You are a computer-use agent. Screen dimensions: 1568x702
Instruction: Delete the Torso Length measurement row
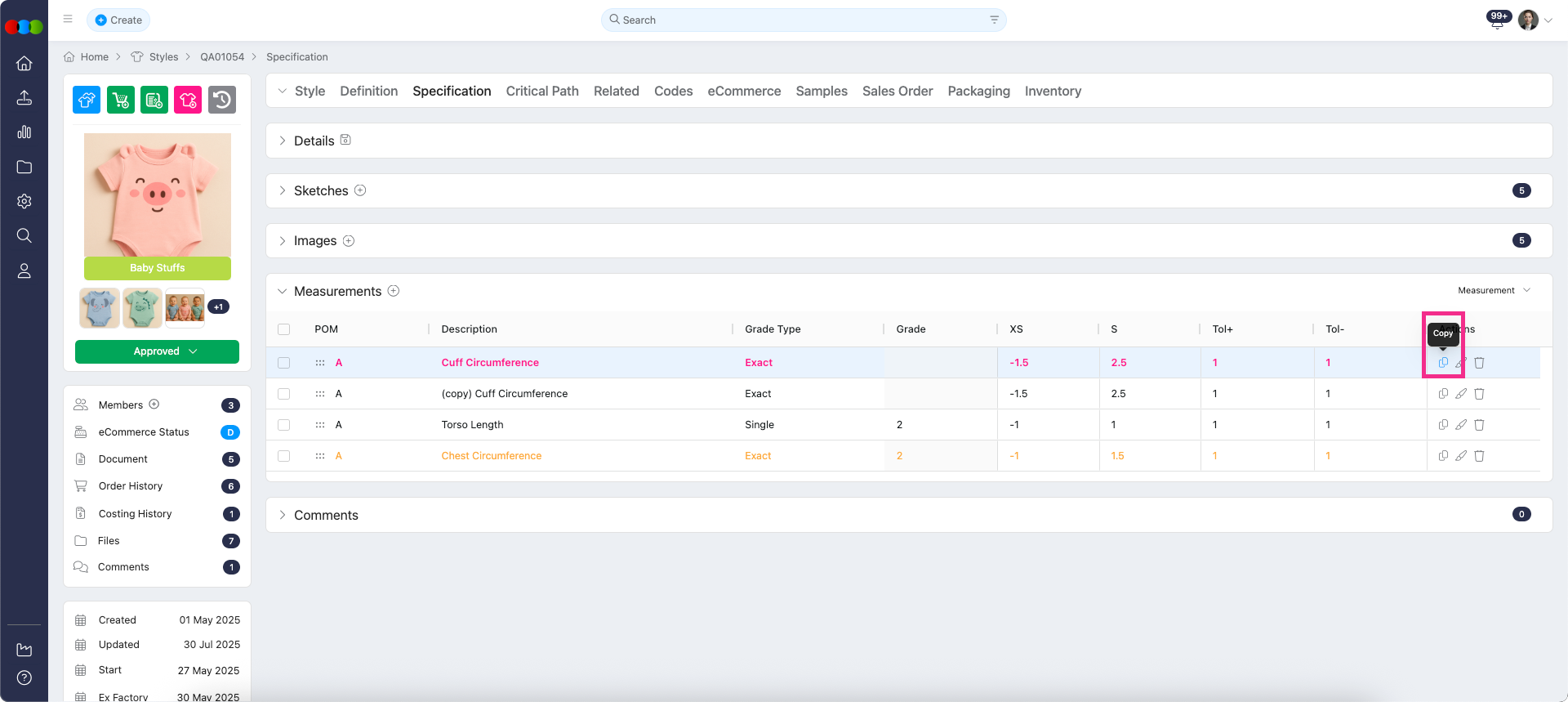point(1479,425)
